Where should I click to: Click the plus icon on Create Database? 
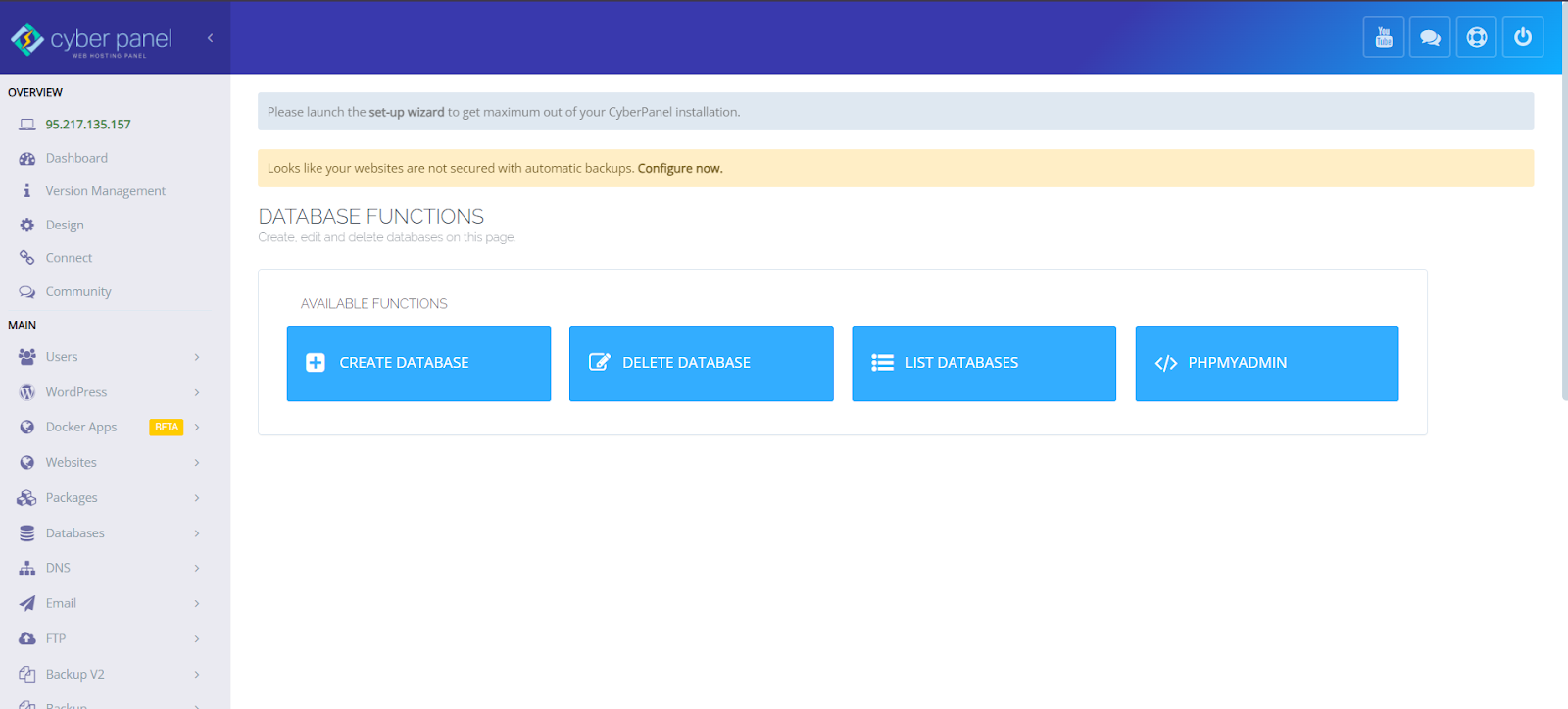click(x=316, y=363)
